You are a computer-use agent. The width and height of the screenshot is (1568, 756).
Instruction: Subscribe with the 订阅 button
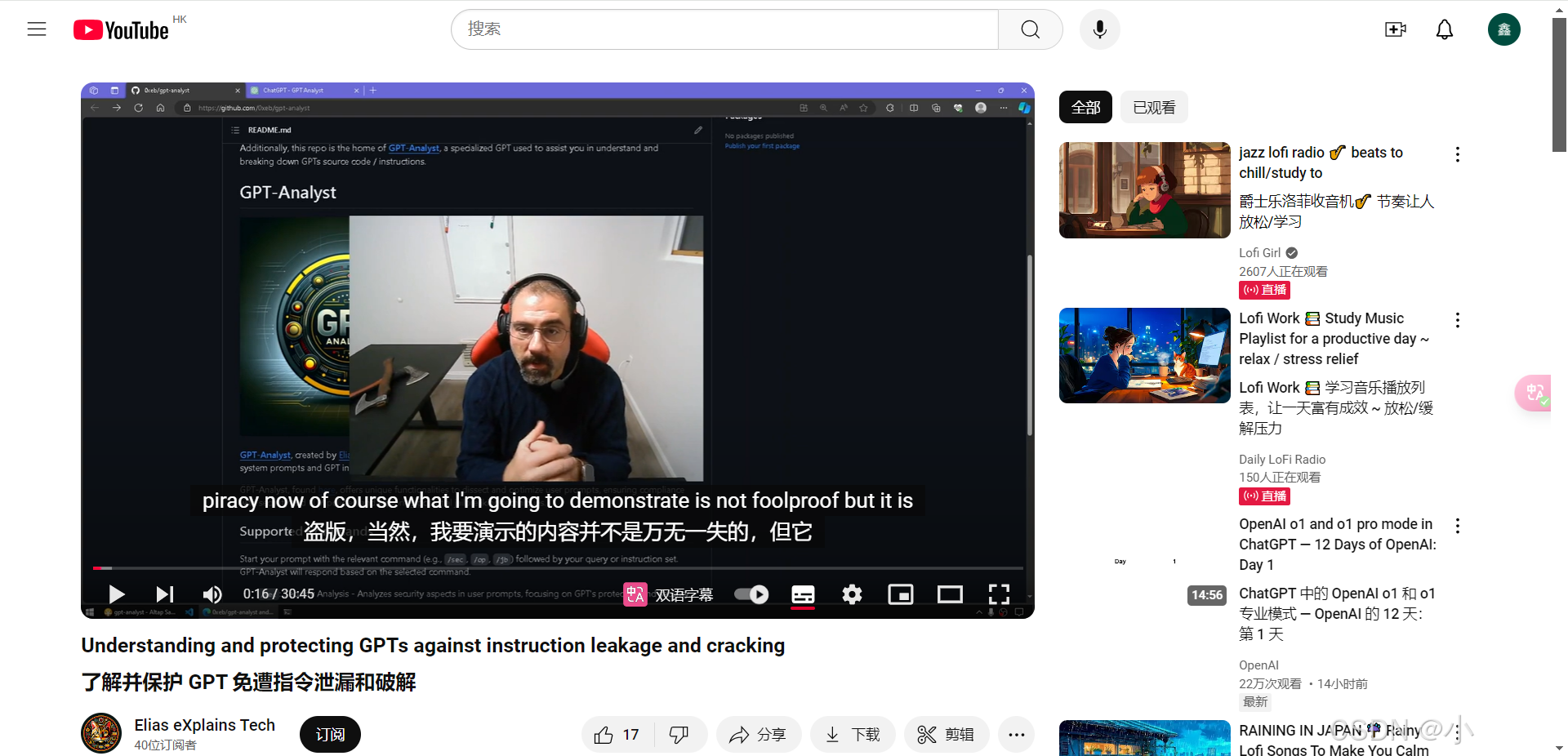[330, 735]
